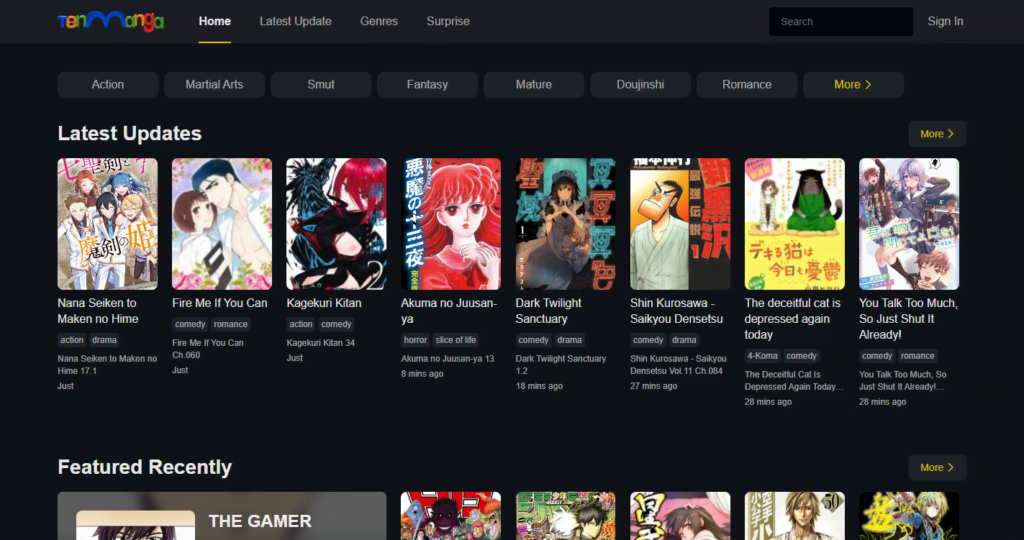Click the 4-Koma tag
1024x540 pixels.
click(762, 357)
